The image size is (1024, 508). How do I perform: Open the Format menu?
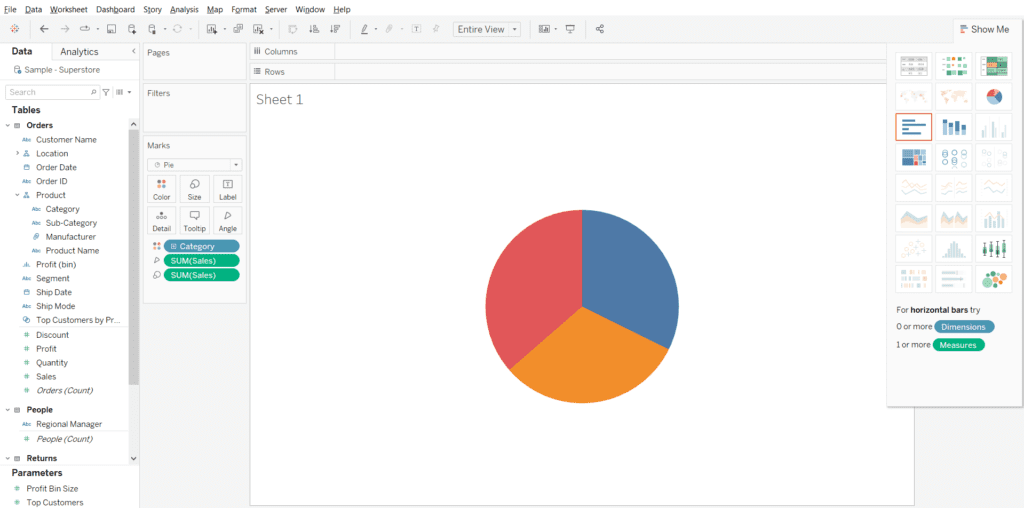tap(244, 9)
